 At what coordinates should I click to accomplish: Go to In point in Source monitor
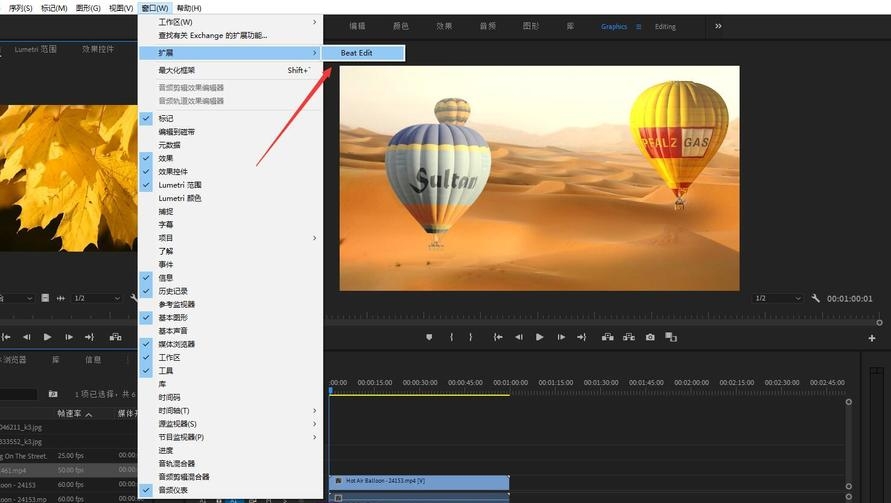(6, 337)
